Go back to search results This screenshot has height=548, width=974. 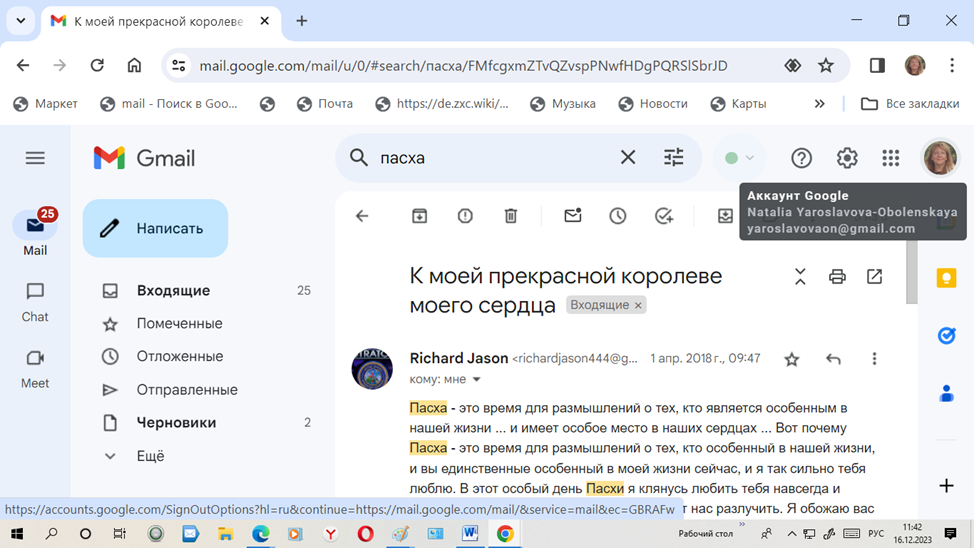pos(362,216)
